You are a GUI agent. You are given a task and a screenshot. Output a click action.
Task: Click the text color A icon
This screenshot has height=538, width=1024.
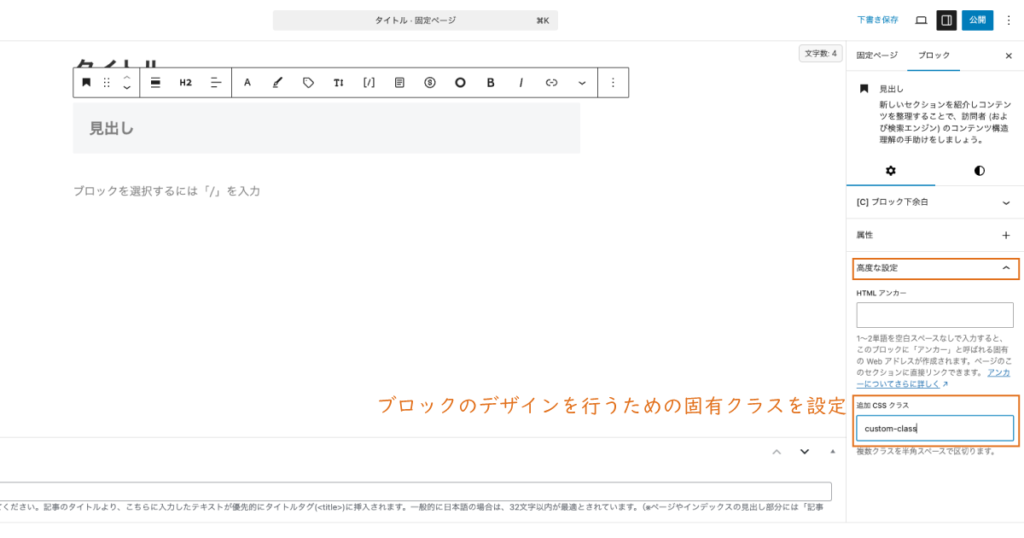pos(248,82)
